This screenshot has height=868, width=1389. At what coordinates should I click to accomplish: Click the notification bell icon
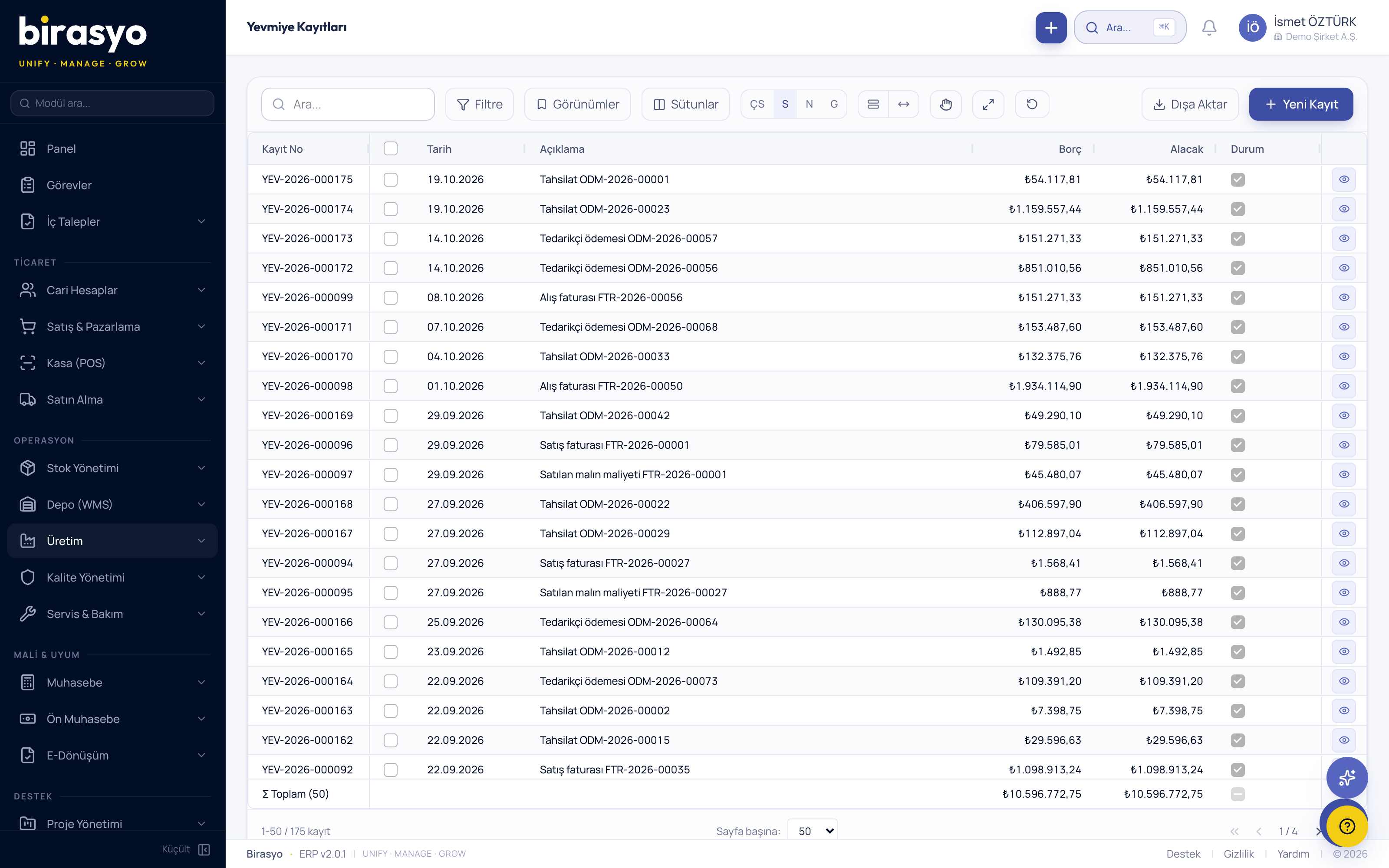pos(1209,27)
